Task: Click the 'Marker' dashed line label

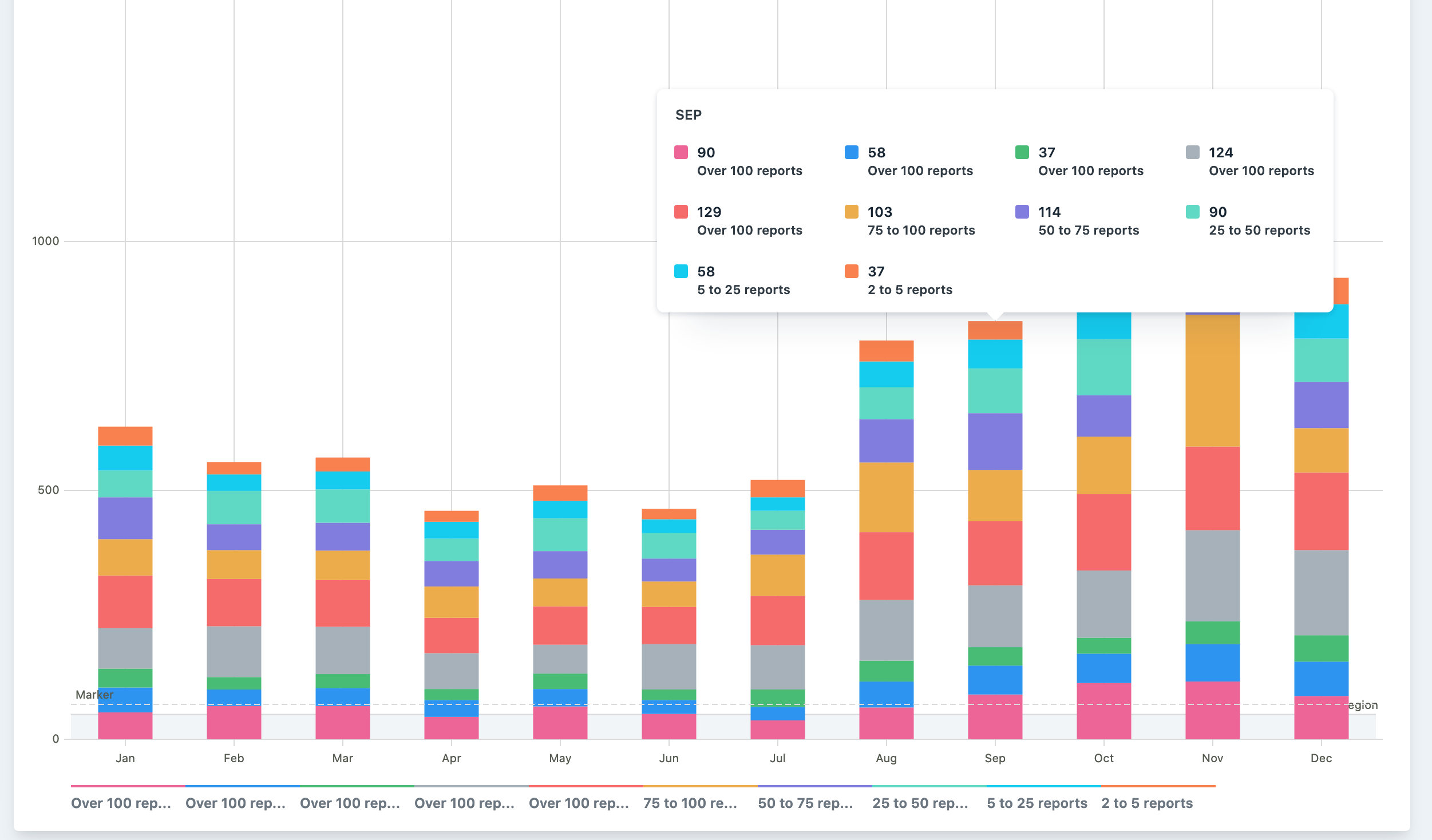Action: 94,695
